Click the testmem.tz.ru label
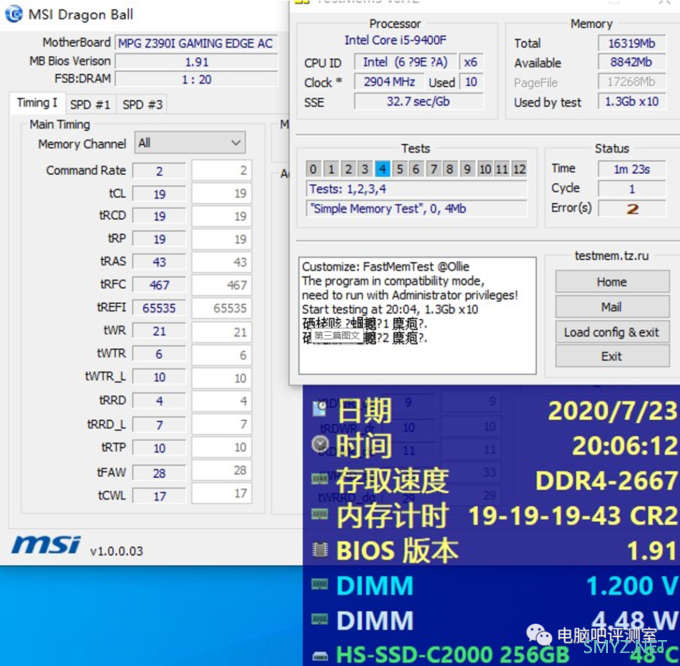 pyautogui.click(x=612, y=256)
